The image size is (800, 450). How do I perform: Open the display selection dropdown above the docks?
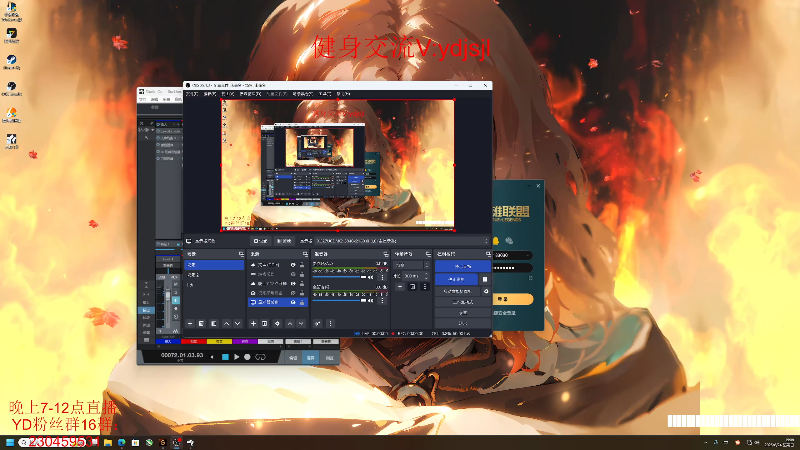(402, 241)
